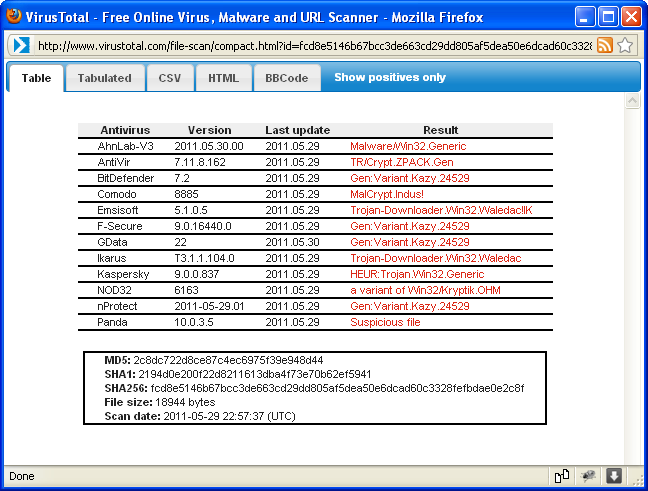Click the Result column header
This screenshot has height=491, width=648.
click(x=440, y=130)
